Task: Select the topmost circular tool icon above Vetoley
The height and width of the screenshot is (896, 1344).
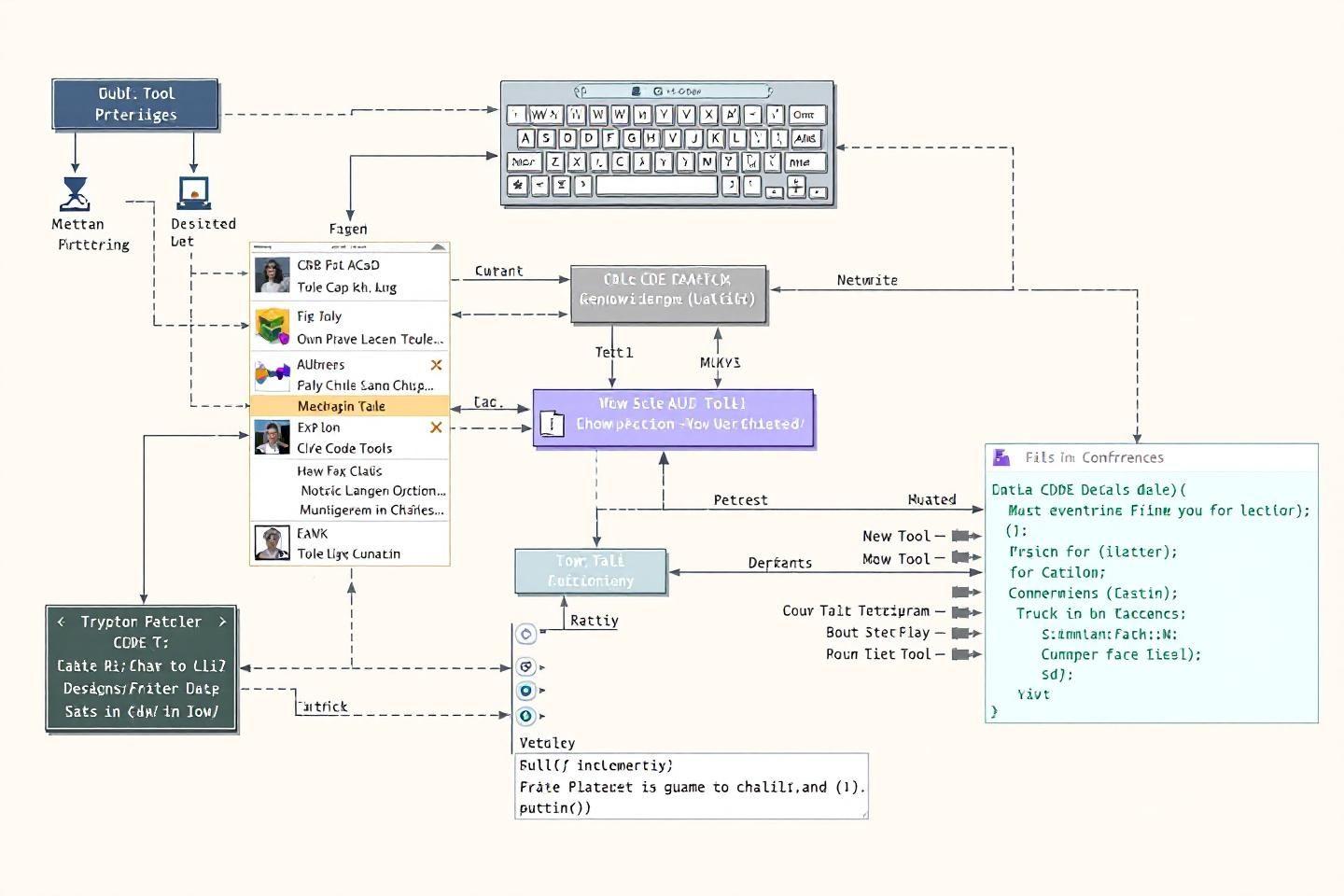Action: point(527,635)
